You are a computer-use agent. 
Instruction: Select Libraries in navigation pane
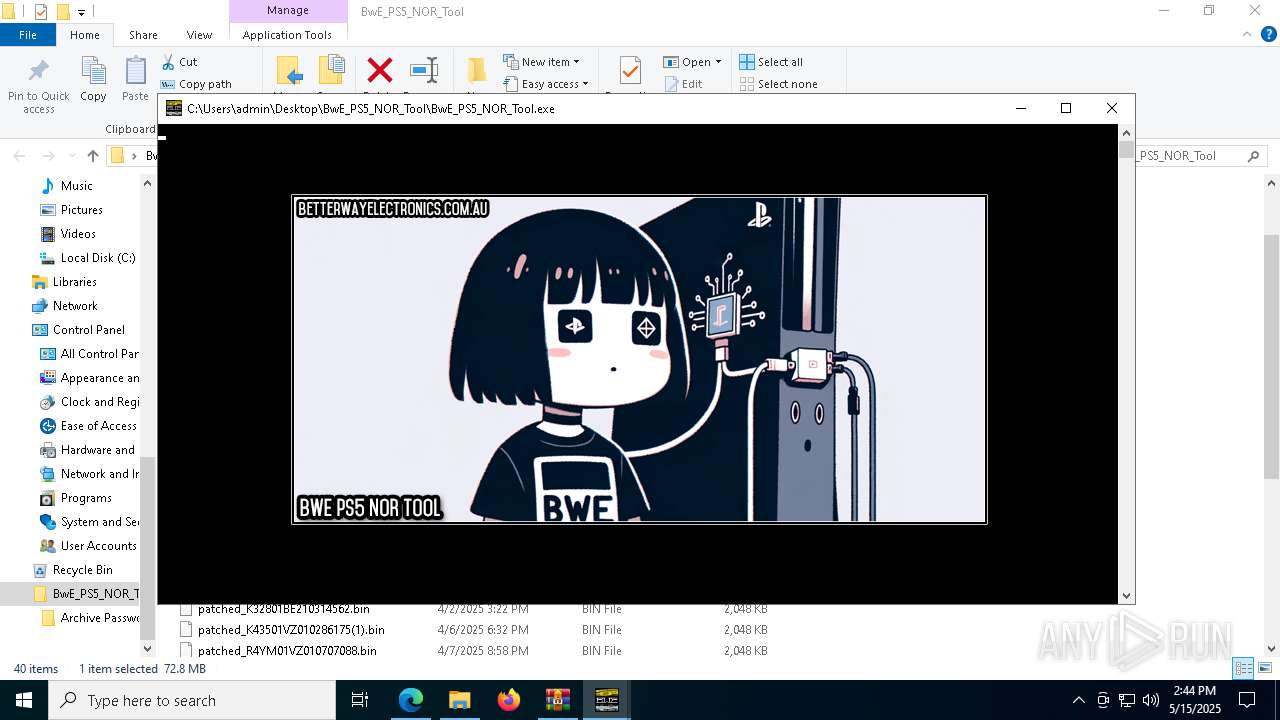point(74,282)
